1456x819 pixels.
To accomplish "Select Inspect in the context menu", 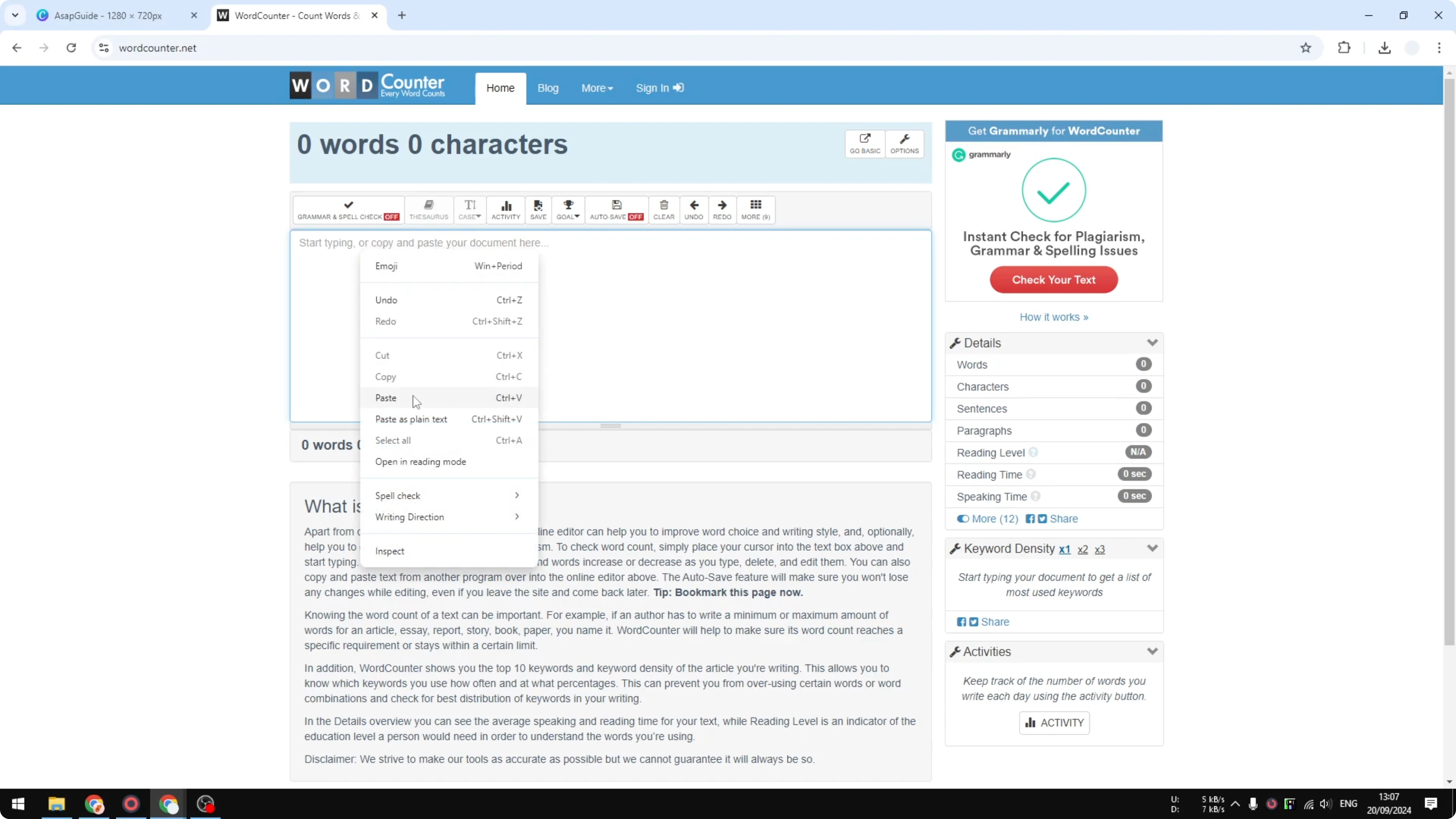I will pyautogui.click(x=449, y=551).
